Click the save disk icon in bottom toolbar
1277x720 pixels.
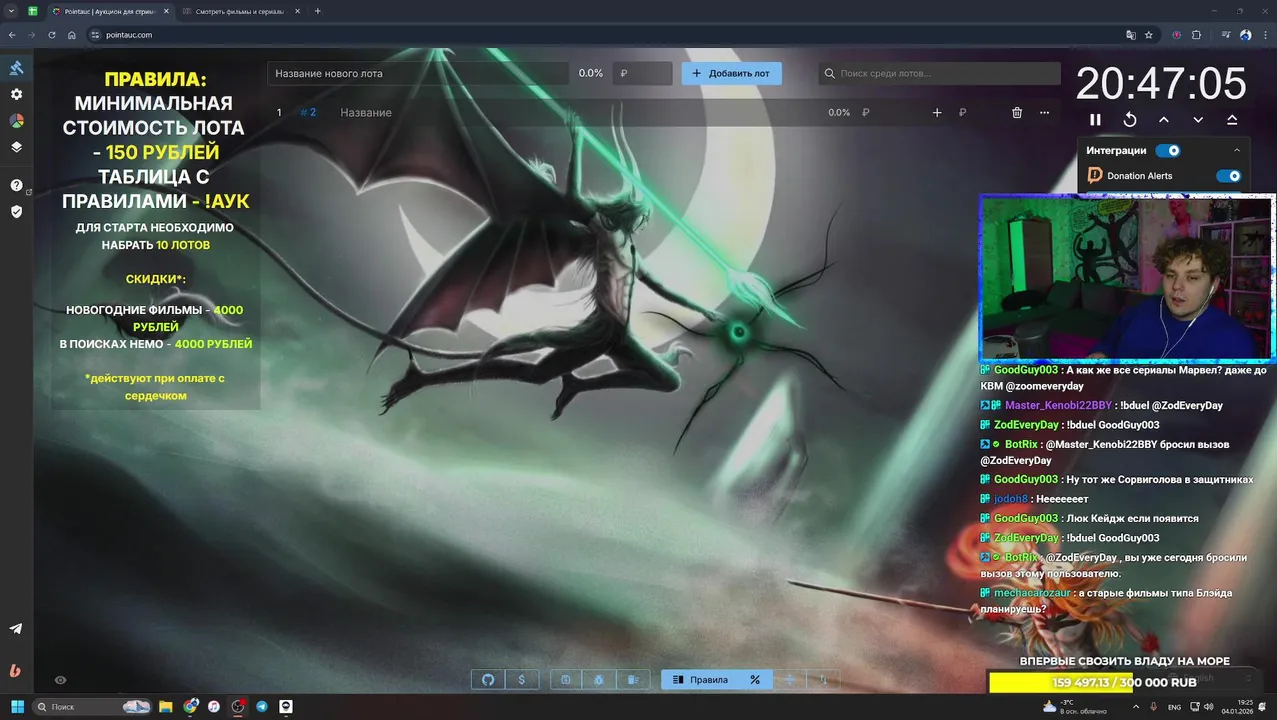click(x=565, y=680)
